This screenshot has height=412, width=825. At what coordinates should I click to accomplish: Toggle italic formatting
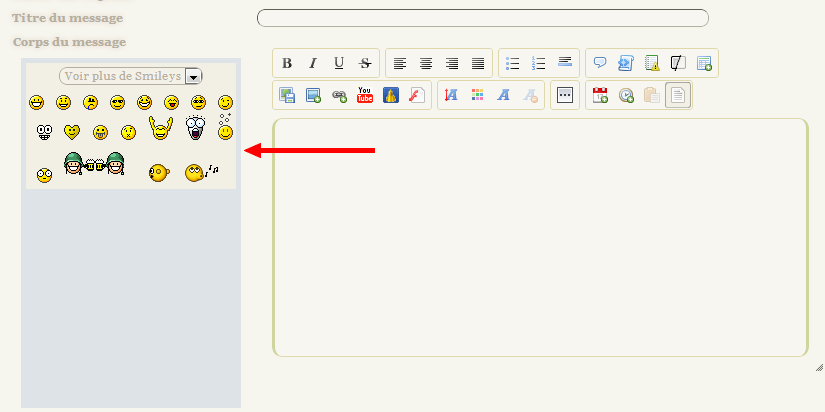coord(313,64)
